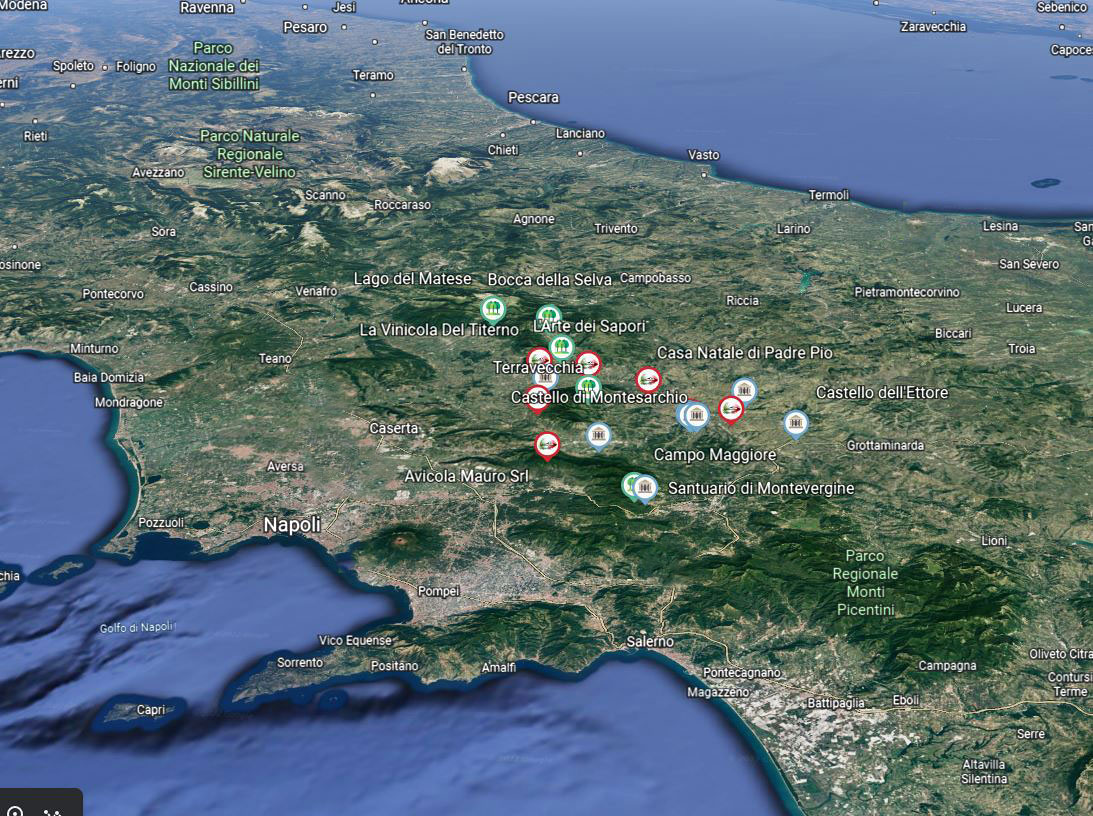Open the Casa Natale di Padre Pio label
This screenshot has height=816, width=1093.
[744, 353]
